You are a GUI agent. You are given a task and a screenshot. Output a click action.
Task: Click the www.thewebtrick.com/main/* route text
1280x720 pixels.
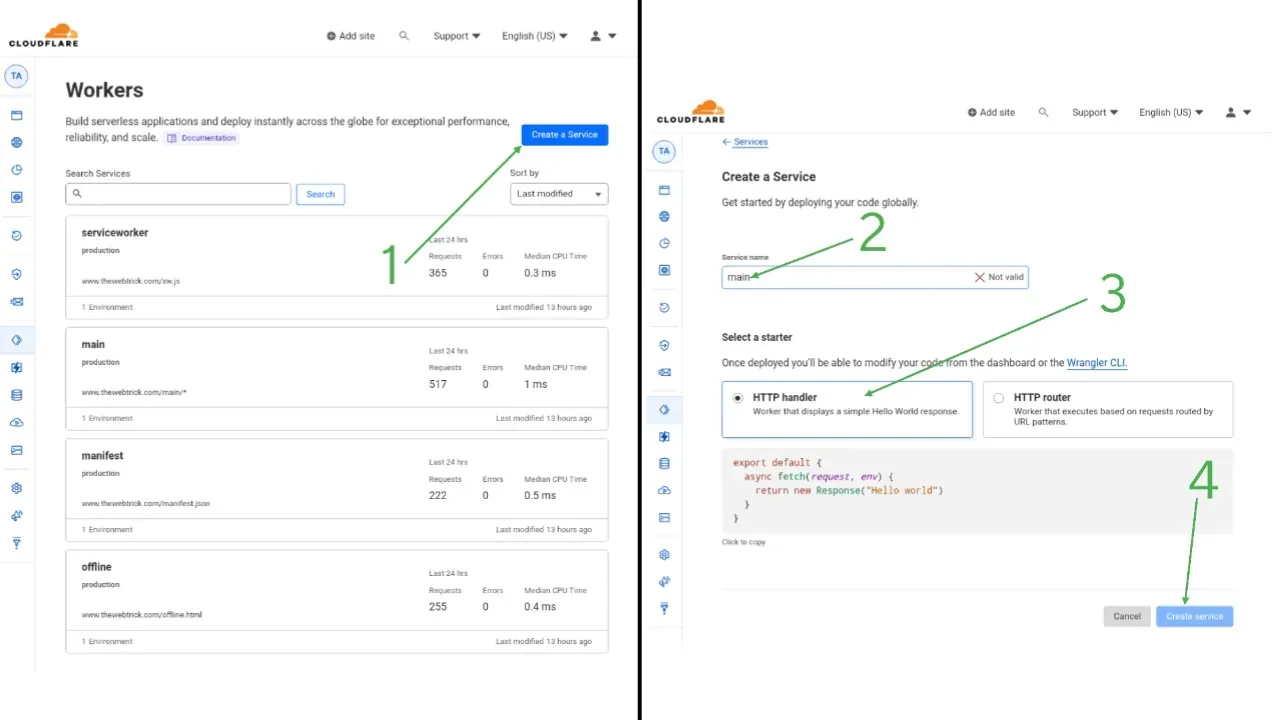134,392
